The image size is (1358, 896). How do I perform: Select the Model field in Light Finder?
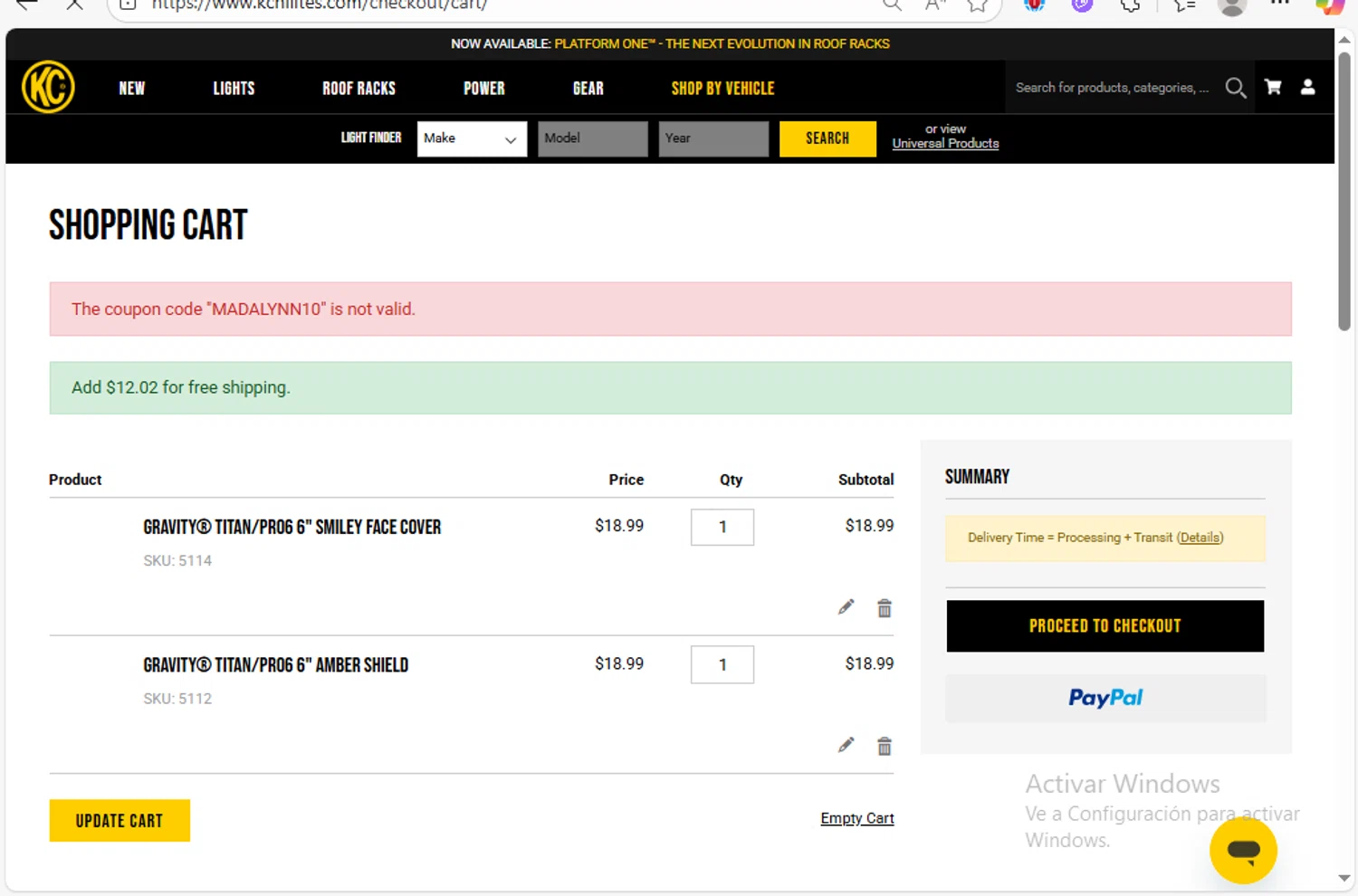tap(593, 138)
